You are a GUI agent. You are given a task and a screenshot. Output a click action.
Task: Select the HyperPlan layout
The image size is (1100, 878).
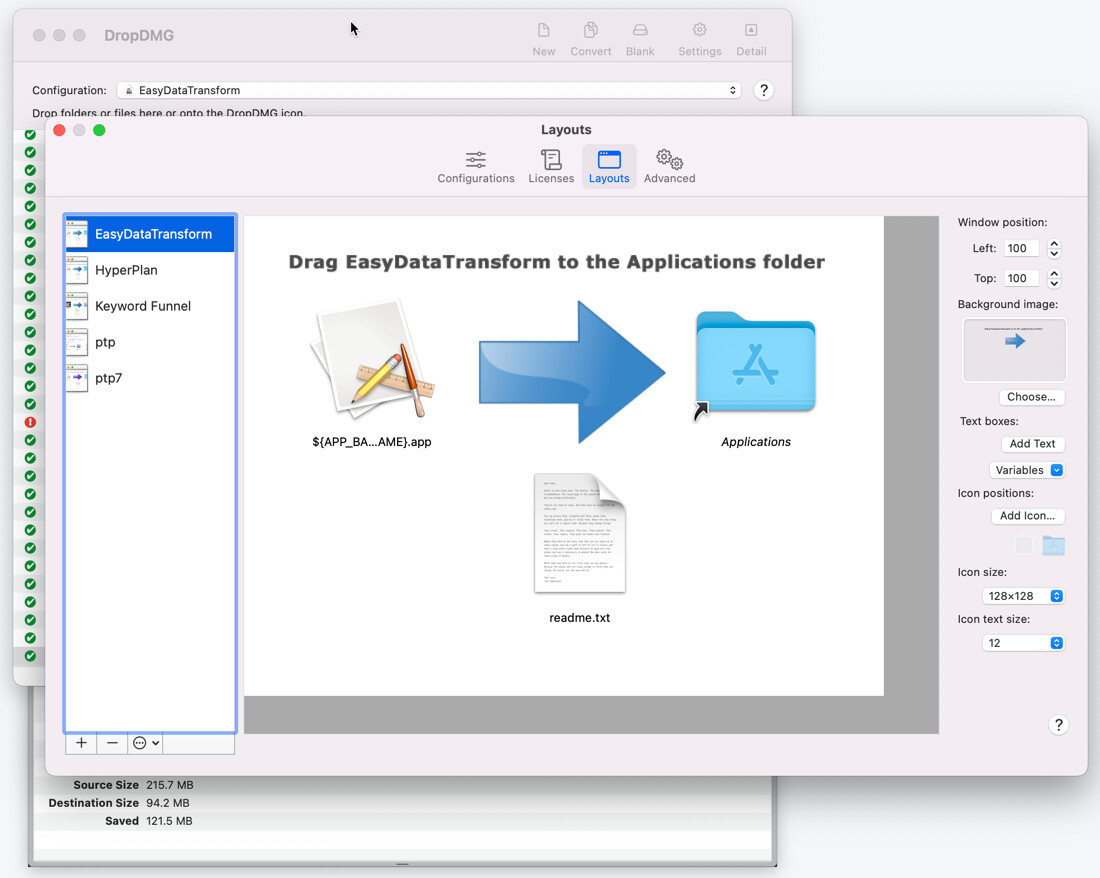[x=126, y=270]
